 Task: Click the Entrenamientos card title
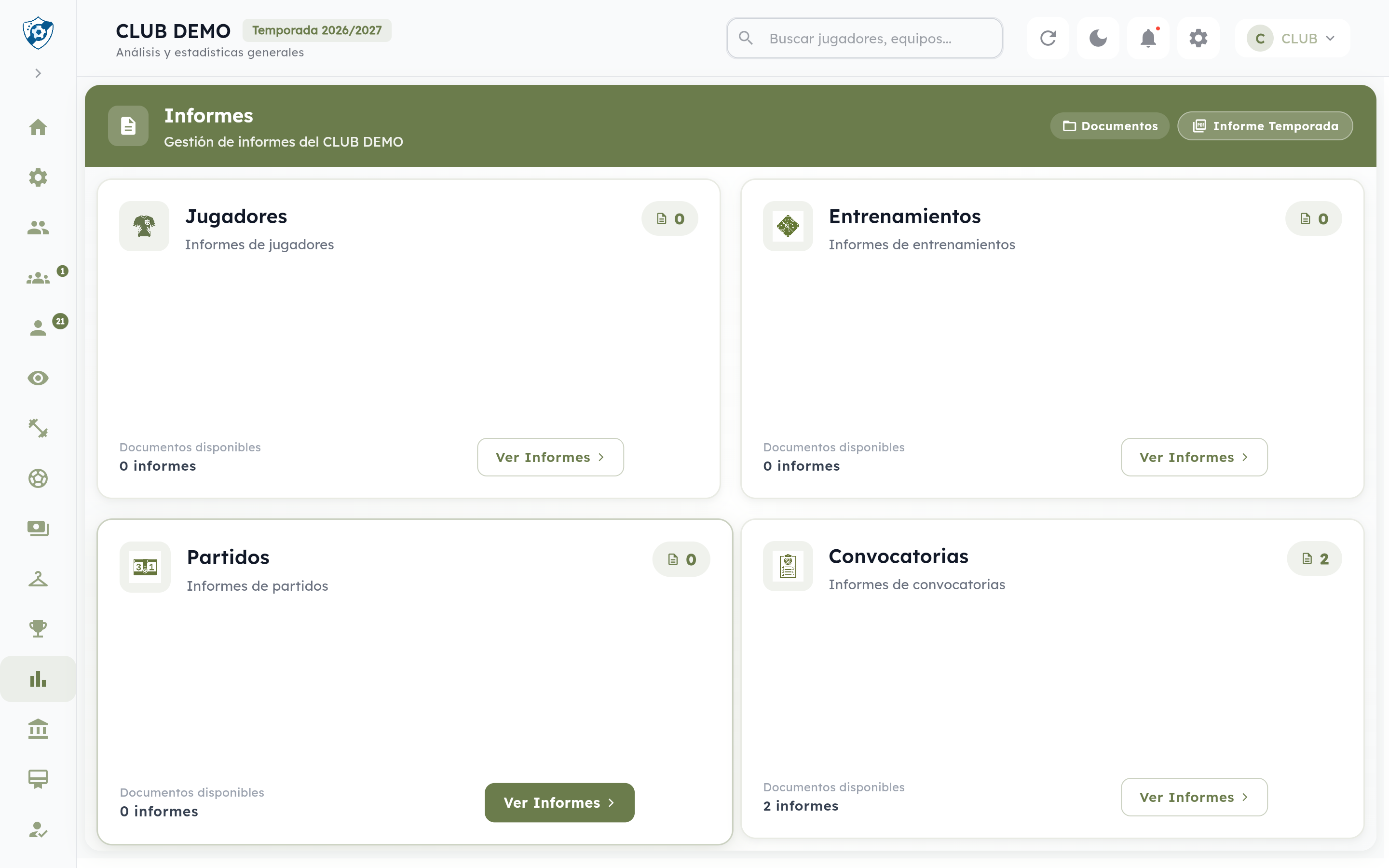(905, 217)
